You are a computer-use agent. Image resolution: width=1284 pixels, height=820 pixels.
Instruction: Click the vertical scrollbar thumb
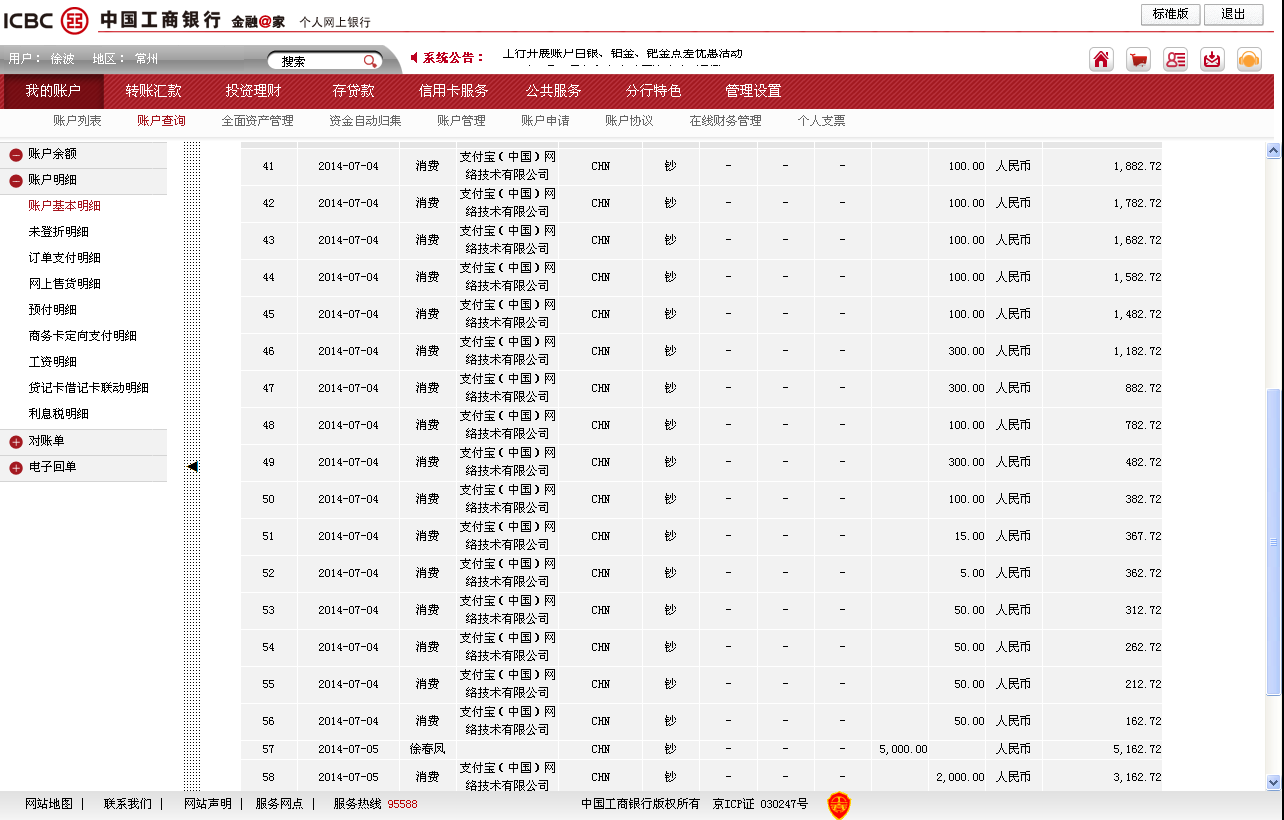(x=1273, y=542)
